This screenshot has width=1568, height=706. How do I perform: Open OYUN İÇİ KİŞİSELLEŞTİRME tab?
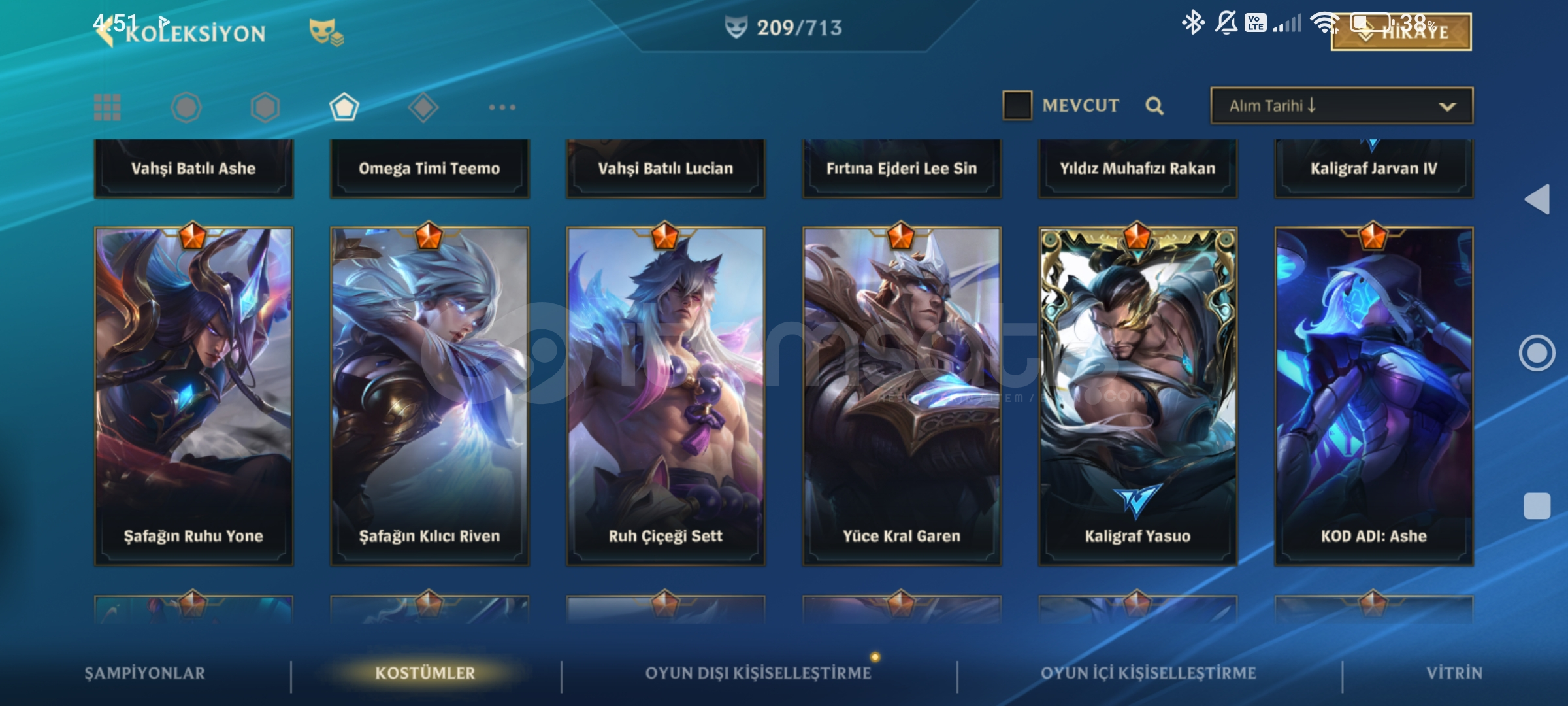pos(1148,673)
